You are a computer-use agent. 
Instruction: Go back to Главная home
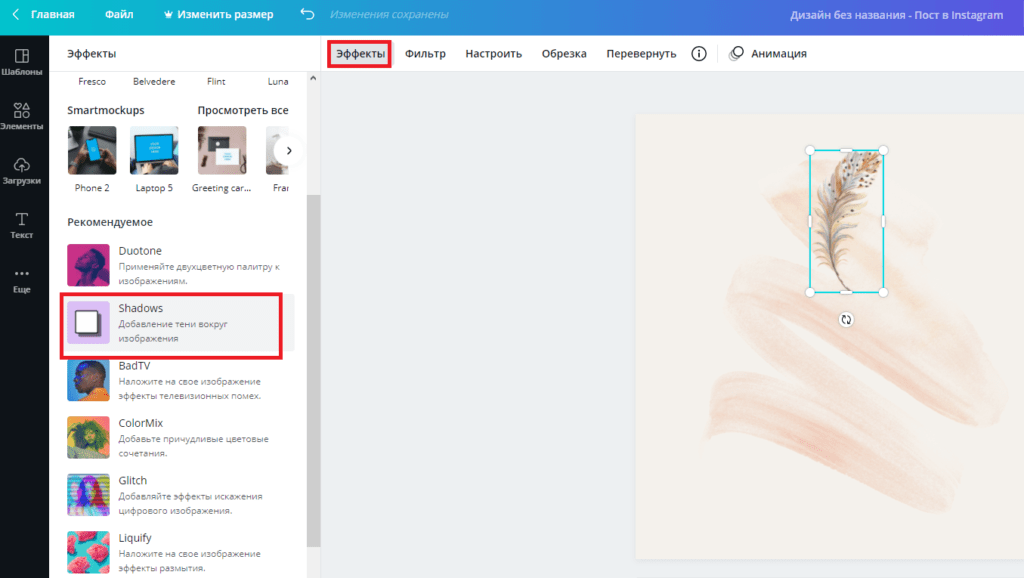click(x=44, y=15)
